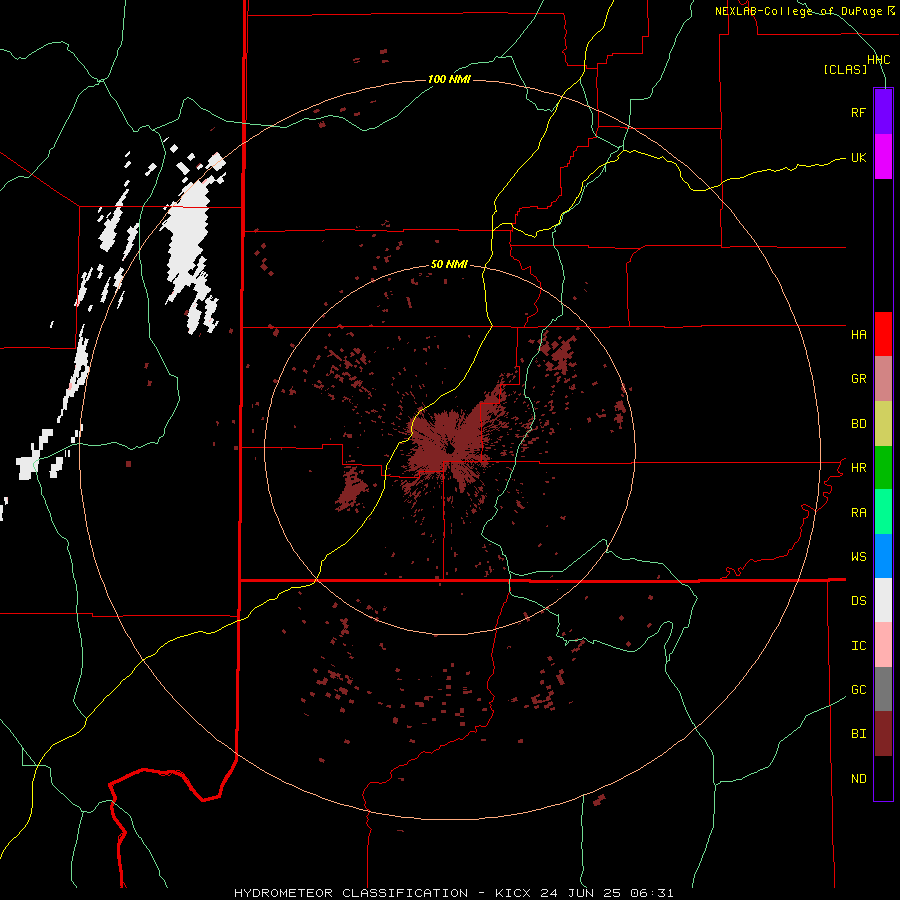Click the GC gray legend swatch

coord(883,689)
